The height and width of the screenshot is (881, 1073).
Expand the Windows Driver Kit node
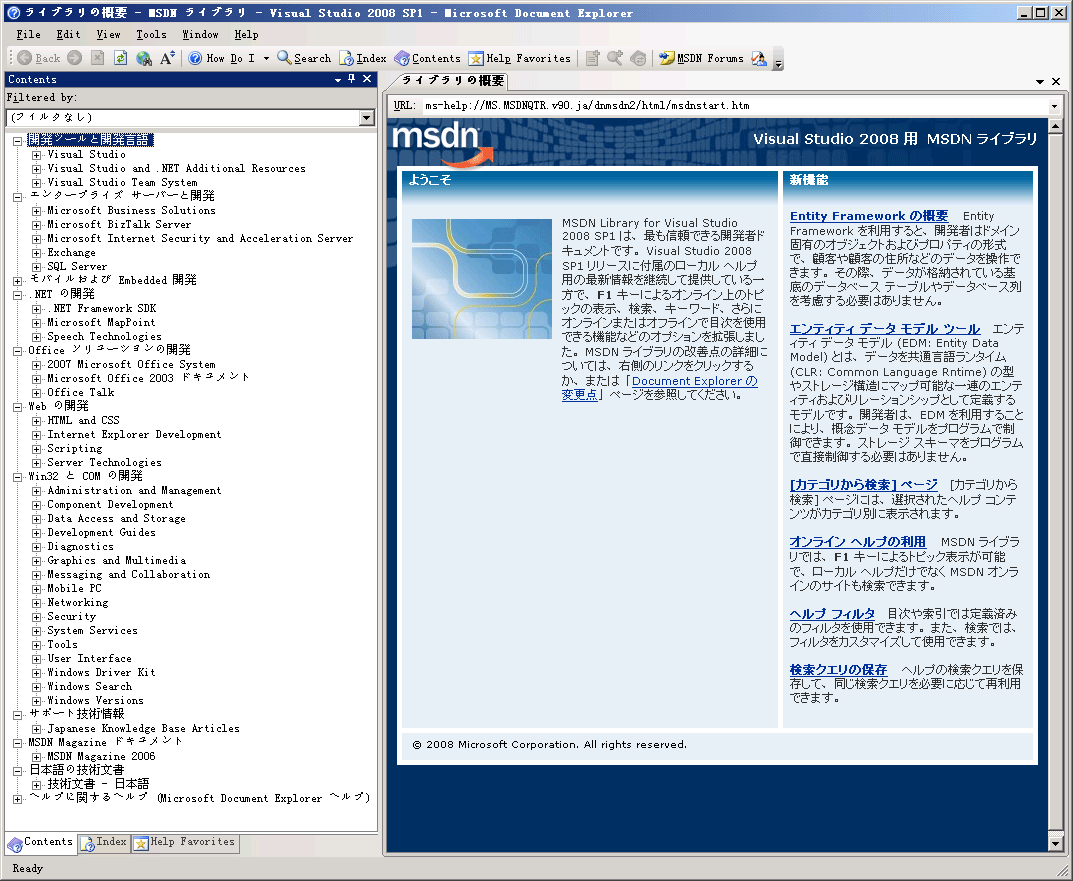tap(36, 673)
